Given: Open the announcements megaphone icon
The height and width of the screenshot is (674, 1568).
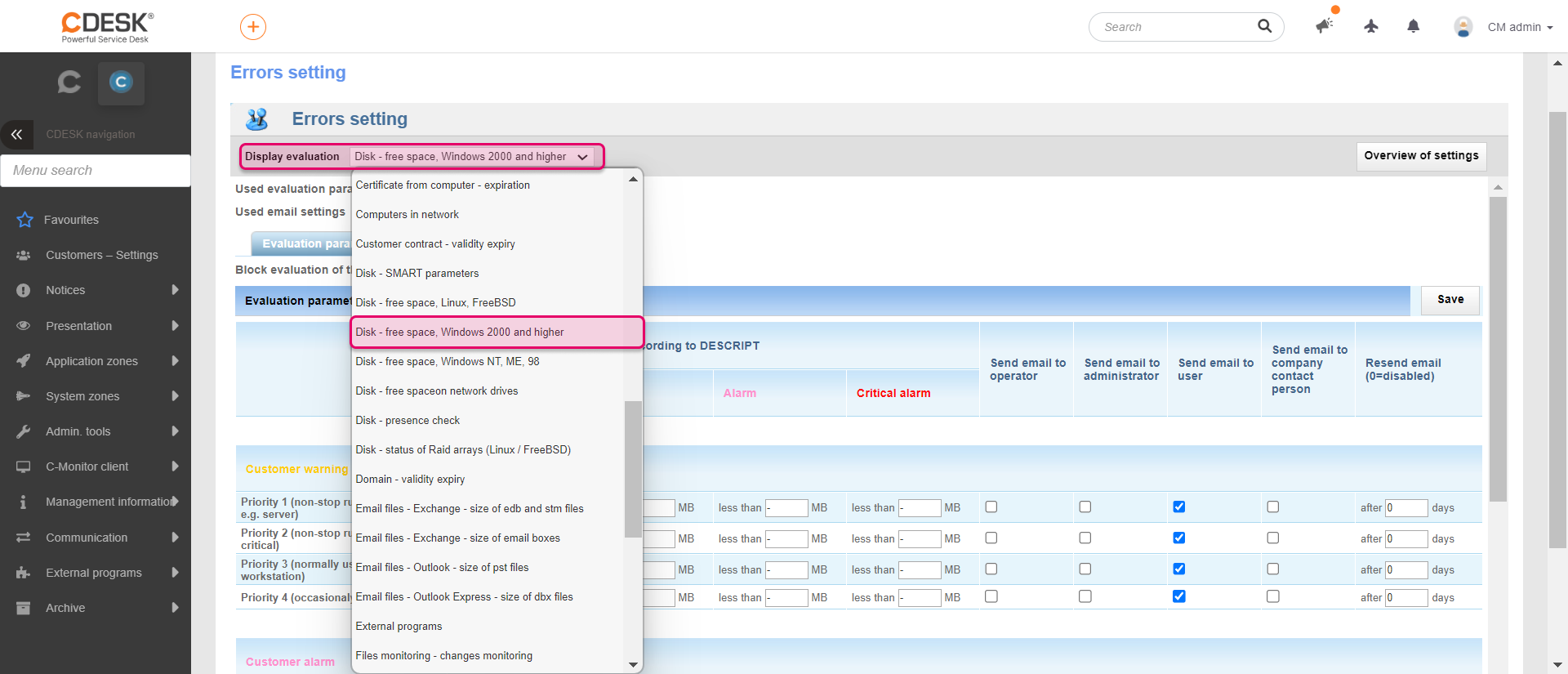Looking at the screenshot, I should point(1325,25).
